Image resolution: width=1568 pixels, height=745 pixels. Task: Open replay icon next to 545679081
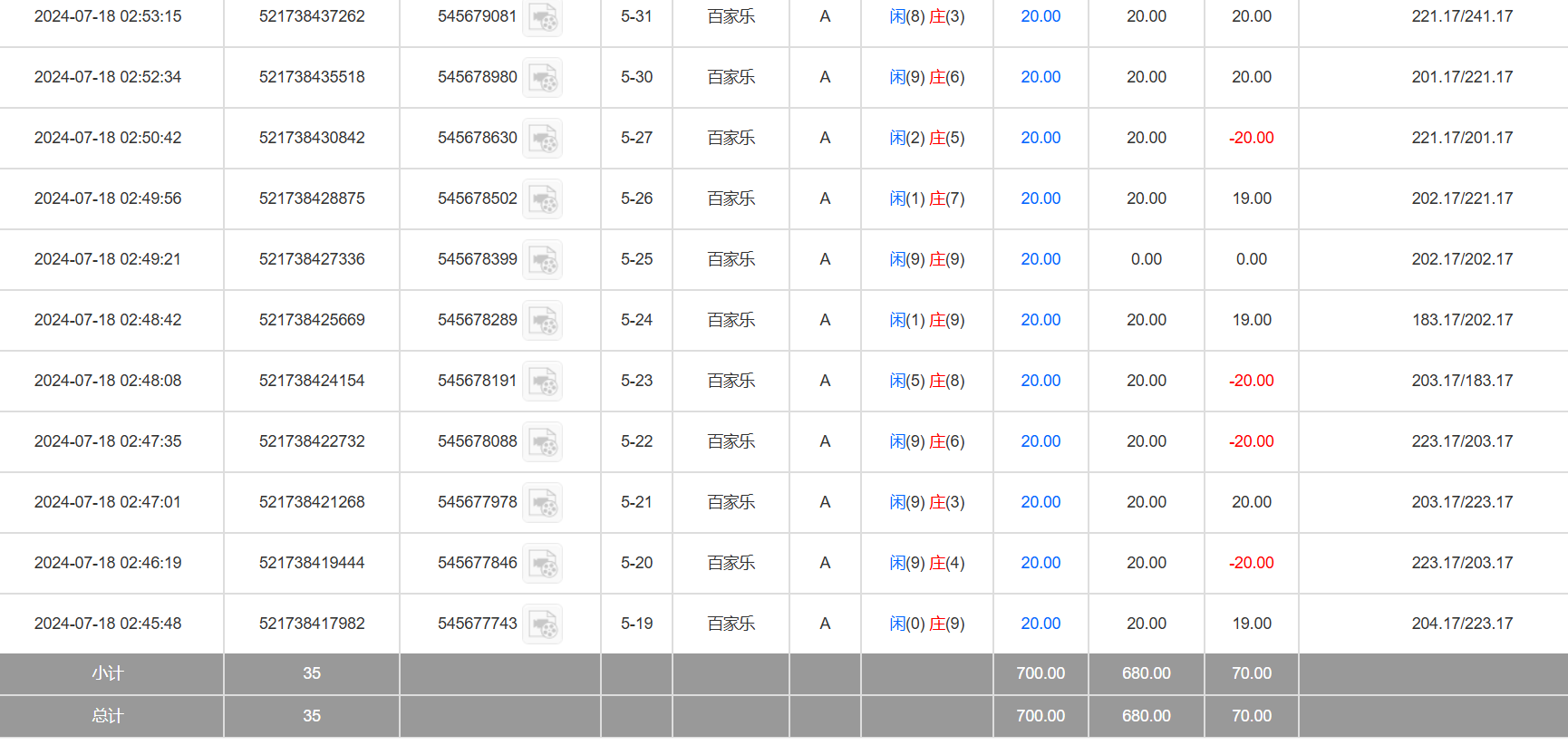tap(543, 17)
